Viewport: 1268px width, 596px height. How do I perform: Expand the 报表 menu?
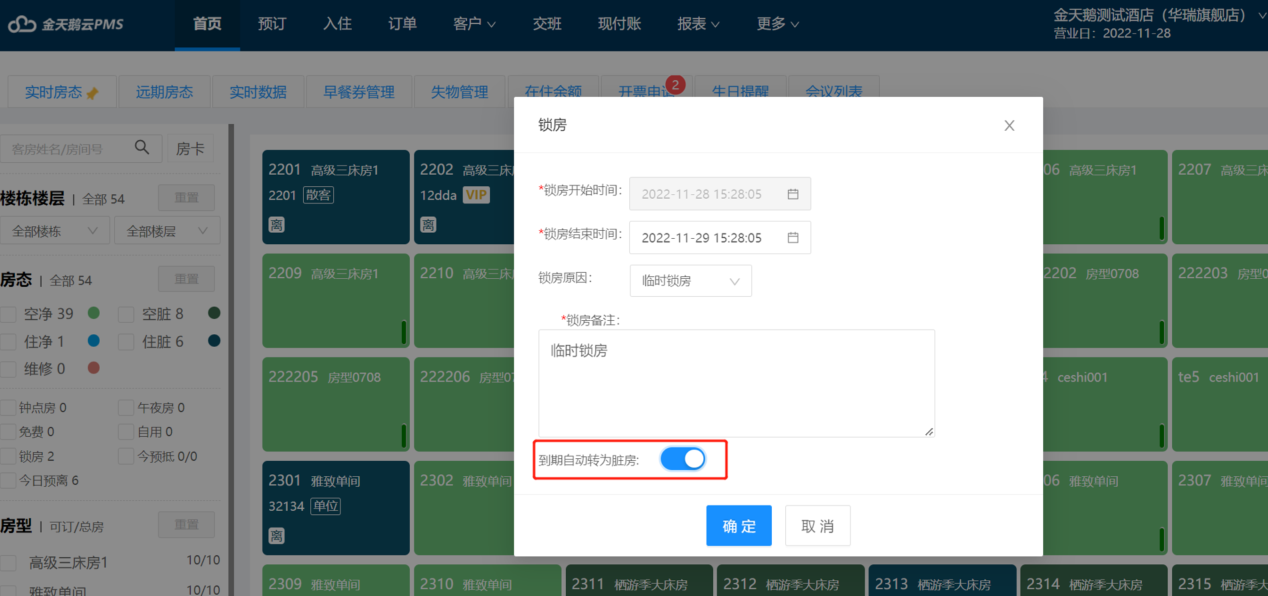699,24
